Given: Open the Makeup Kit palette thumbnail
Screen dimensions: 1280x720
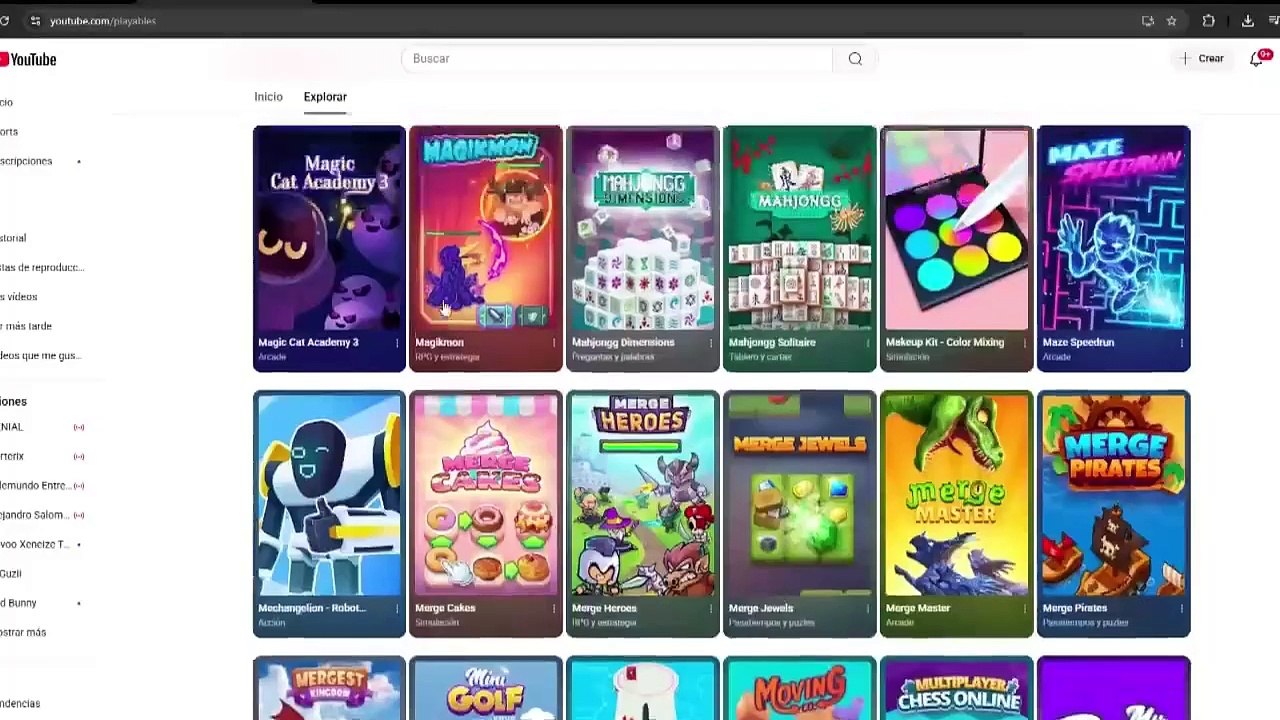Looking at the screenshot, I should point(957,228).
